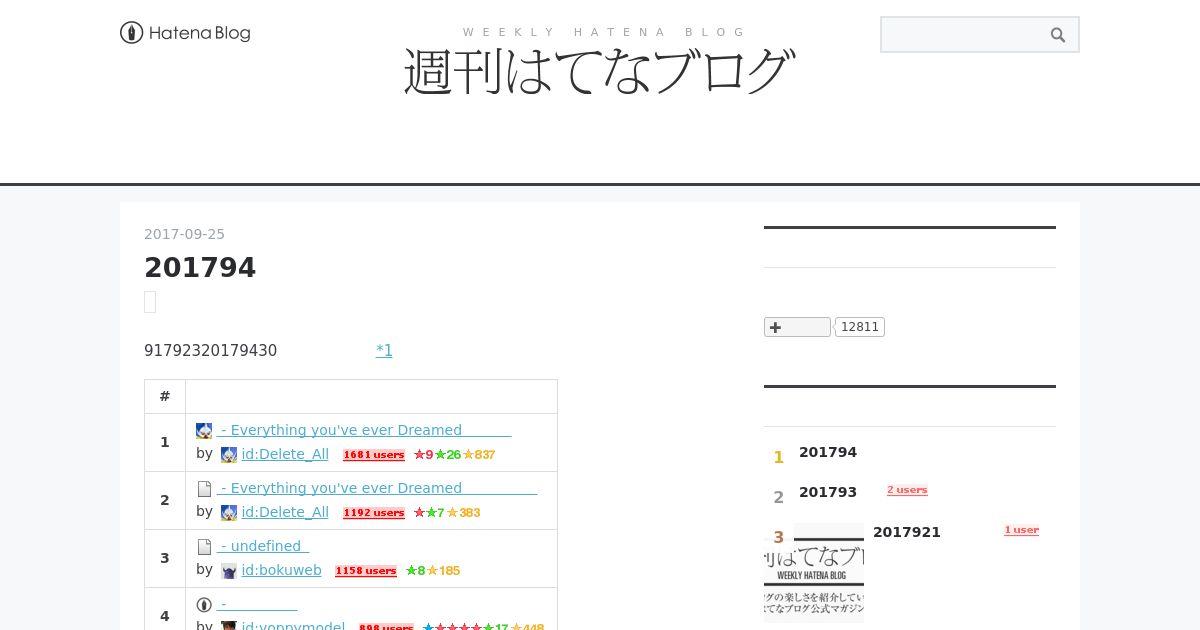
Task: Click the yellow star count 837
Action: point(479,455)
